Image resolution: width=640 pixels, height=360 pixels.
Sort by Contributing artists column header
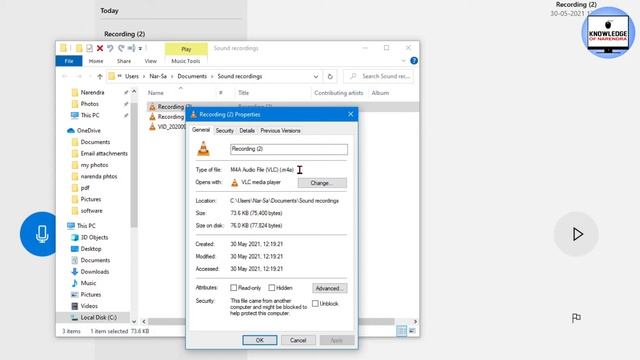coord(339,93)
